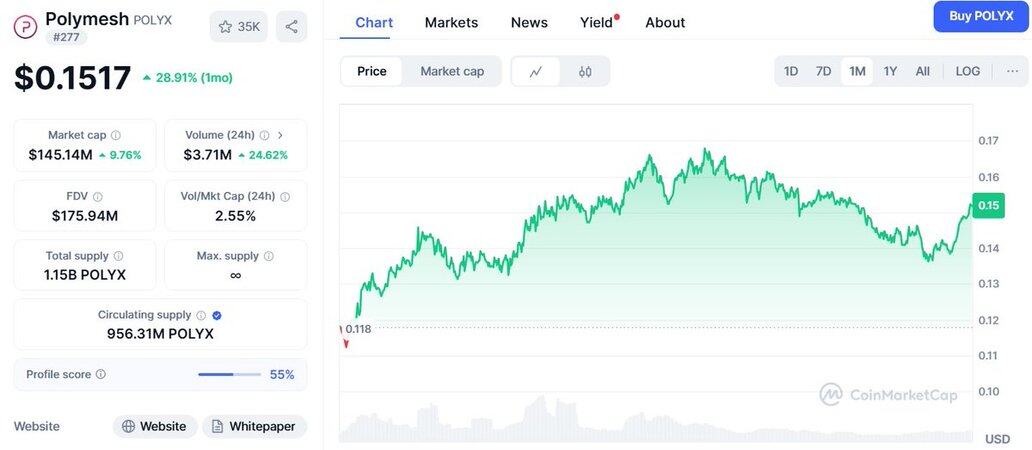Select the 1Y time range

890,71
